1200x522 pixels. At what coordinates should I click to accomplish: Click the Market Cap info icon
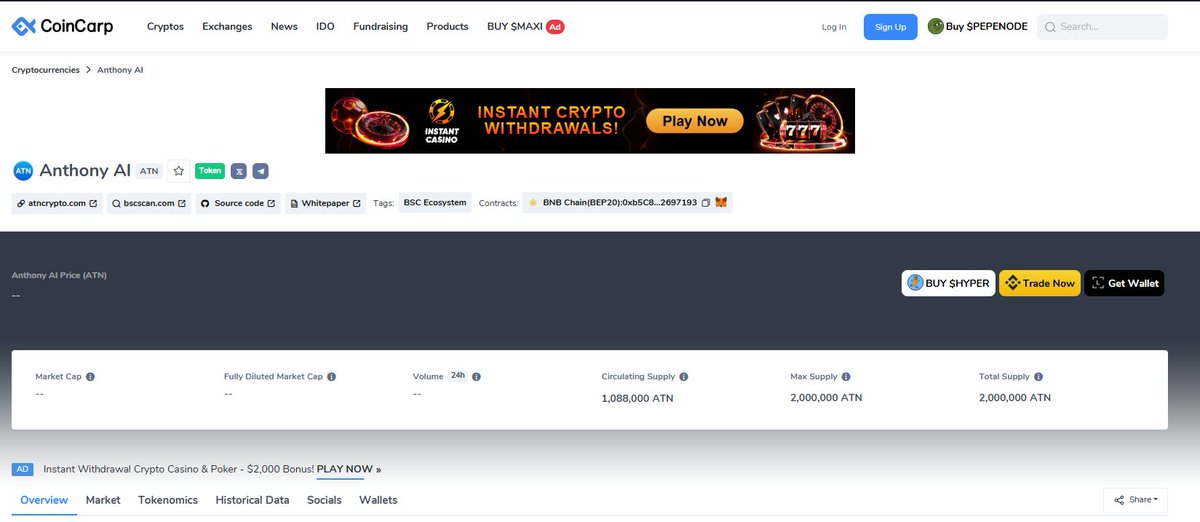click(90, 377)
